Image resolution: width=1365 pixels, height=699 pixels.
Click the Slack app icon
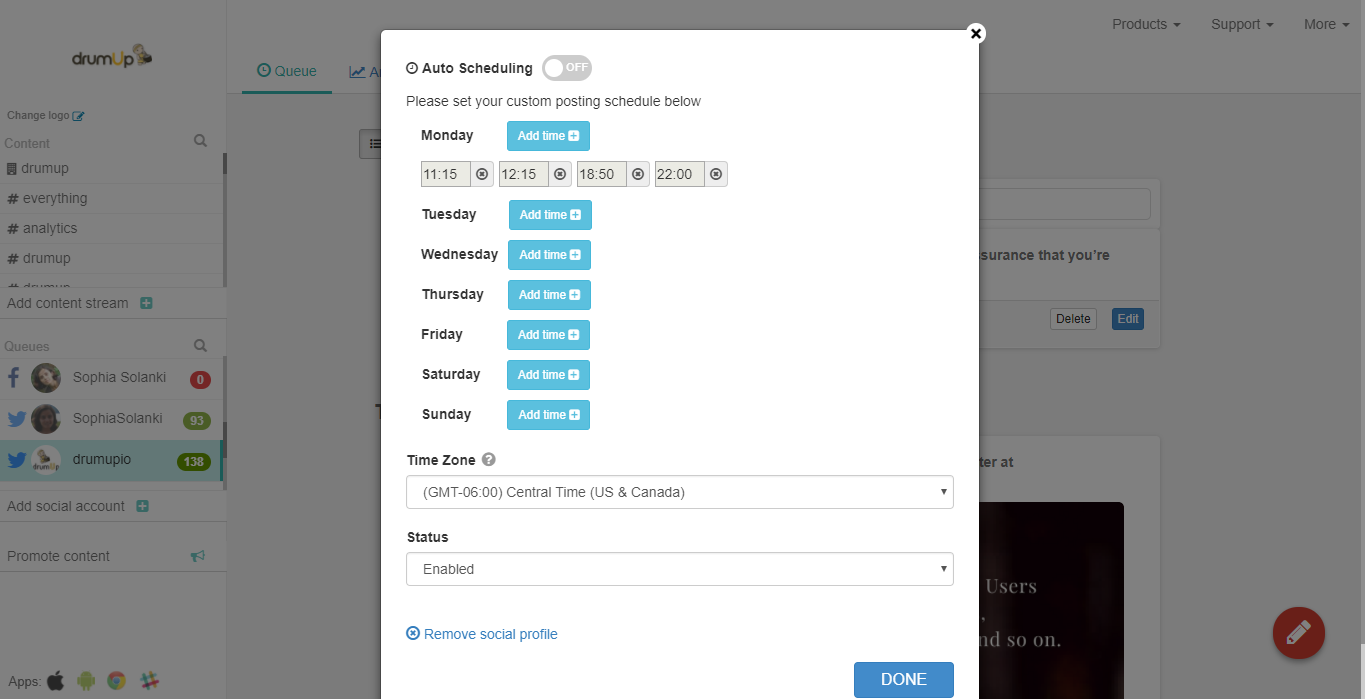click(150, 681)
